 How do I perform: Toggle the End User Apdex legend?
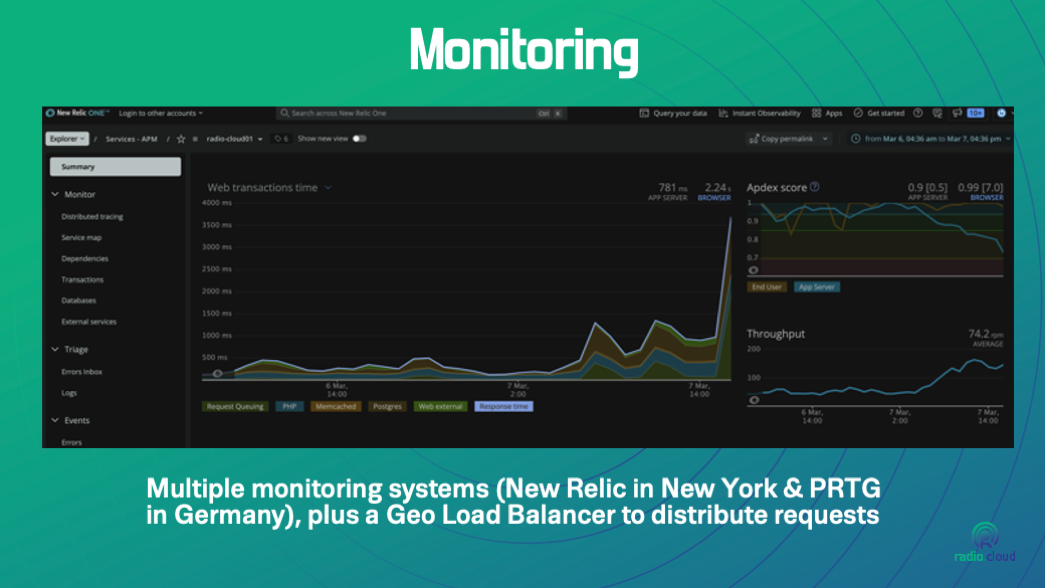(766, 287)
